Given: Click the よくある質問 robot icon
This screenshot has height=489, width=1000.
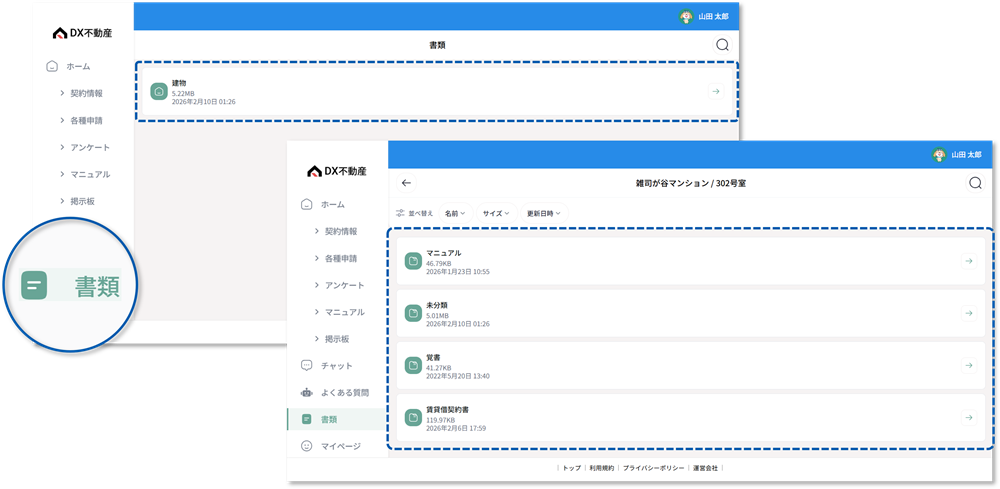Looking at the screenshot, I should pyautogui.click(x=307, y=392).
